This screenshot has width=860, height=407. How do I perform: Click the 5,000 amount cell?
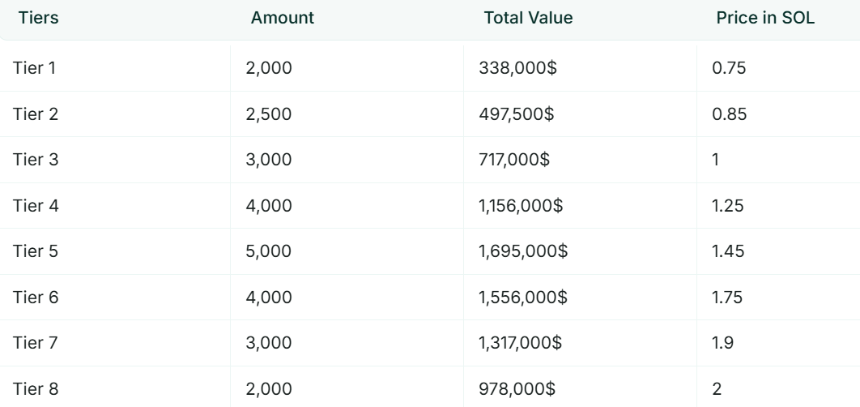pos(269,251)
